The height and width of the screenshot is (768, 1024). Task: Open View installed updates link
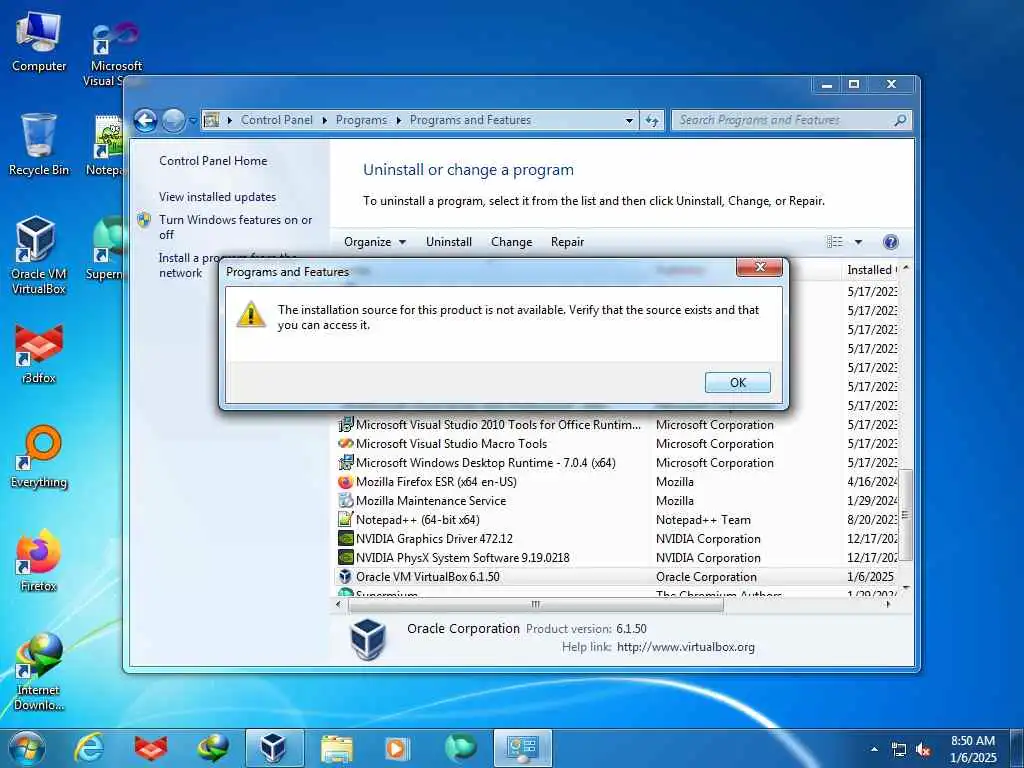coord(217,197)
